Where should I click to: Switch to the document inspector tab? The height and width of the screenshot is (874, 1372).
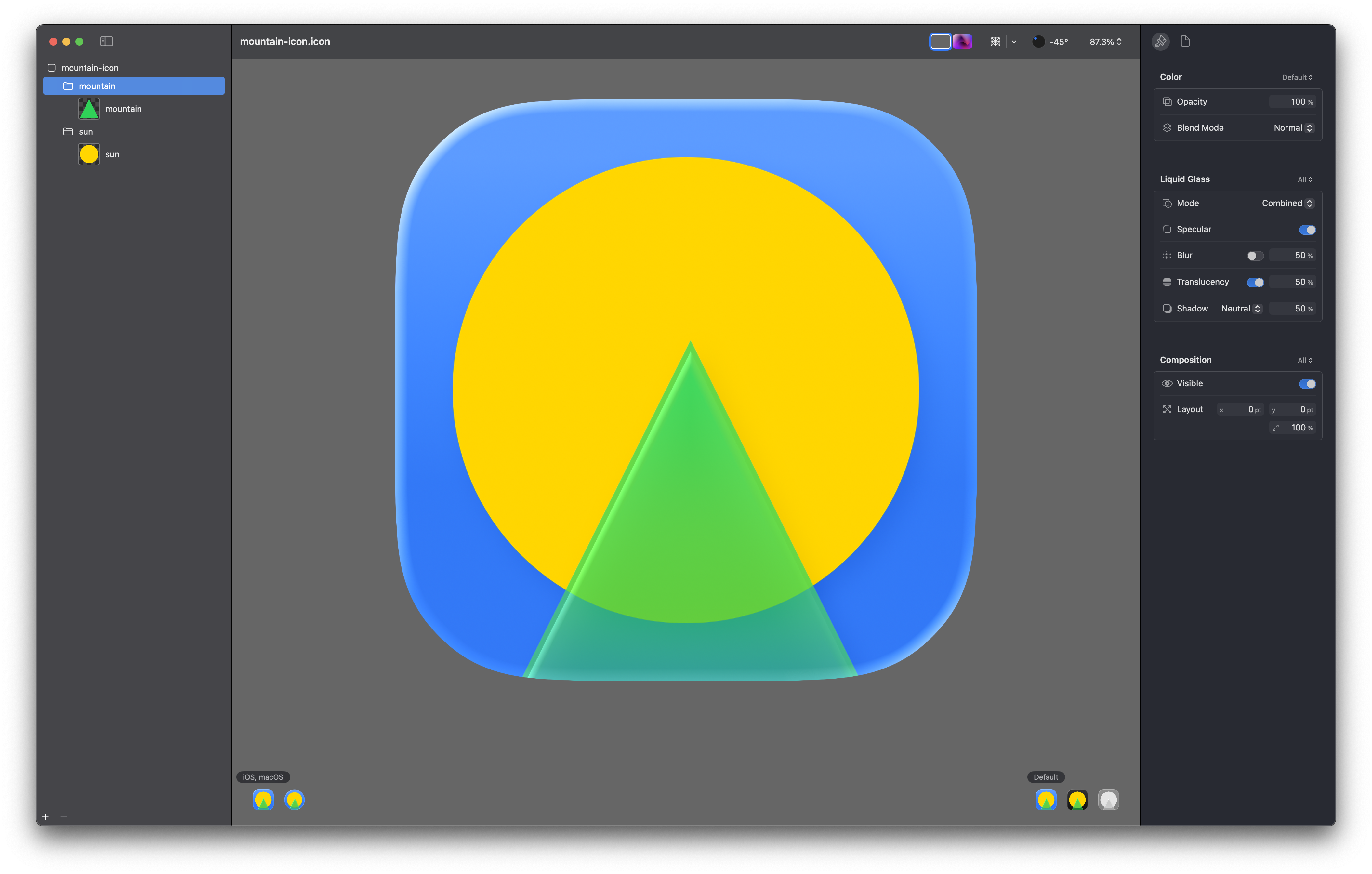coord(1185,41)
